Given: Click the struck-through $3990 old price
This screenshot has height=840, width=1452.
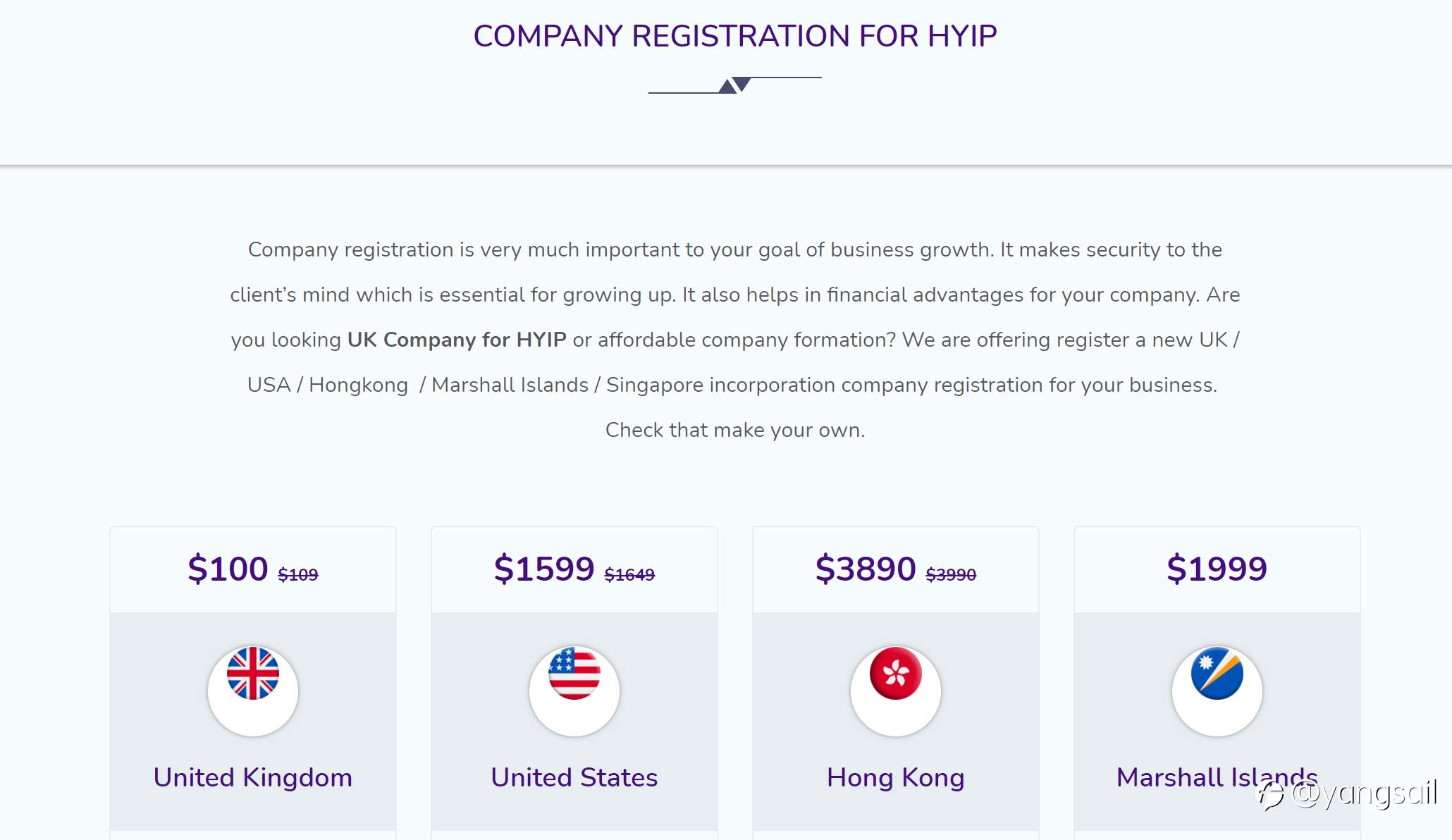Looking at the screenshot, I should pos(951,575).
